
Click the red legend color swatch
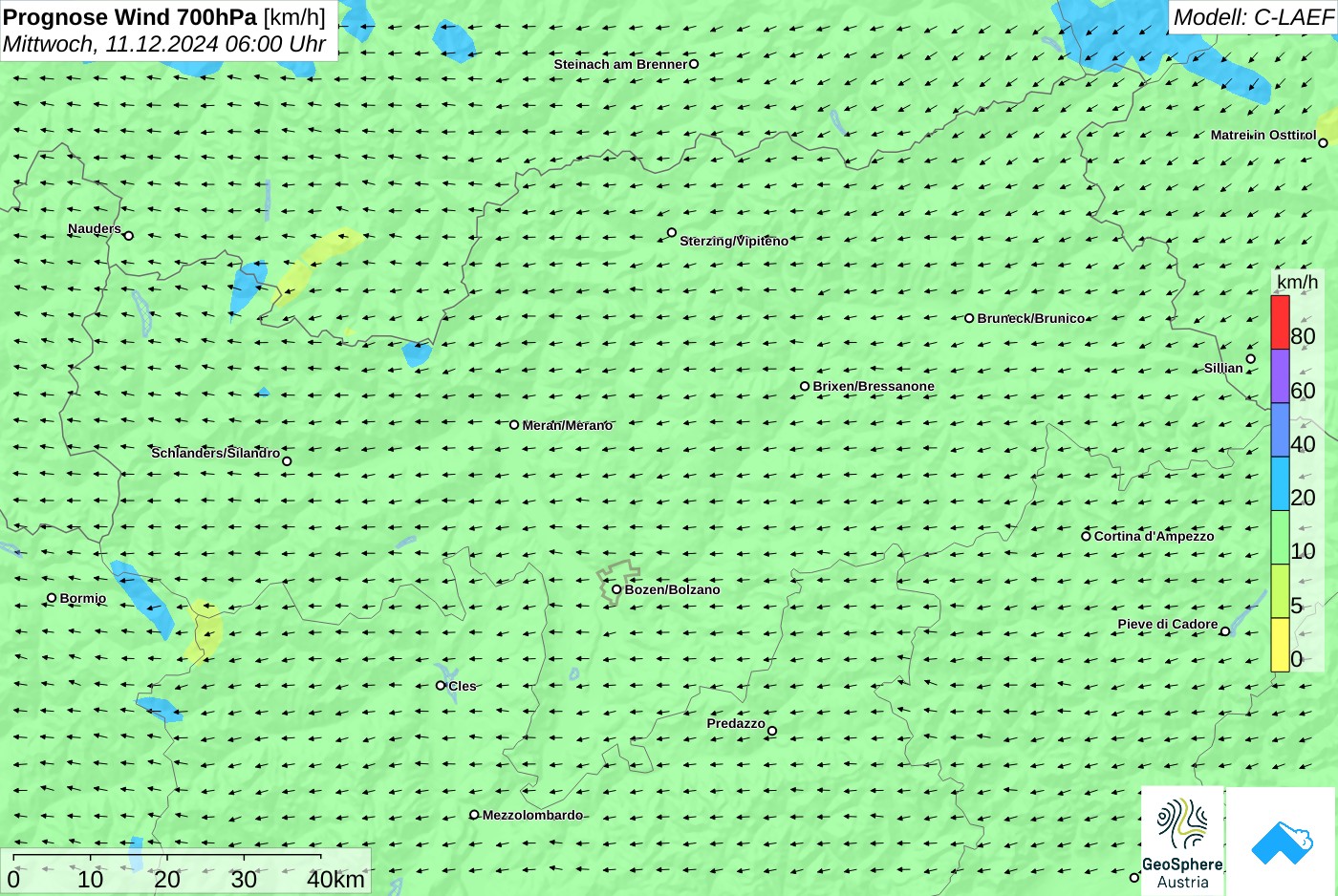coord(1280,323)
